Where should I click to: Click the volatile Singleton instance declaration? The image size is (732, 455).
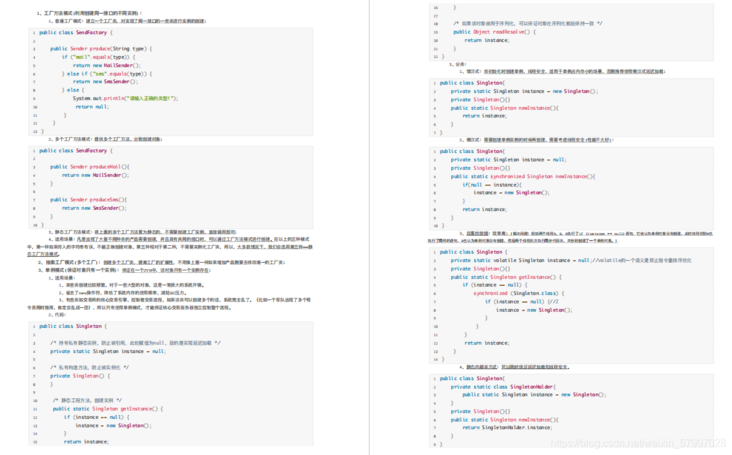[x=514, y=259]
